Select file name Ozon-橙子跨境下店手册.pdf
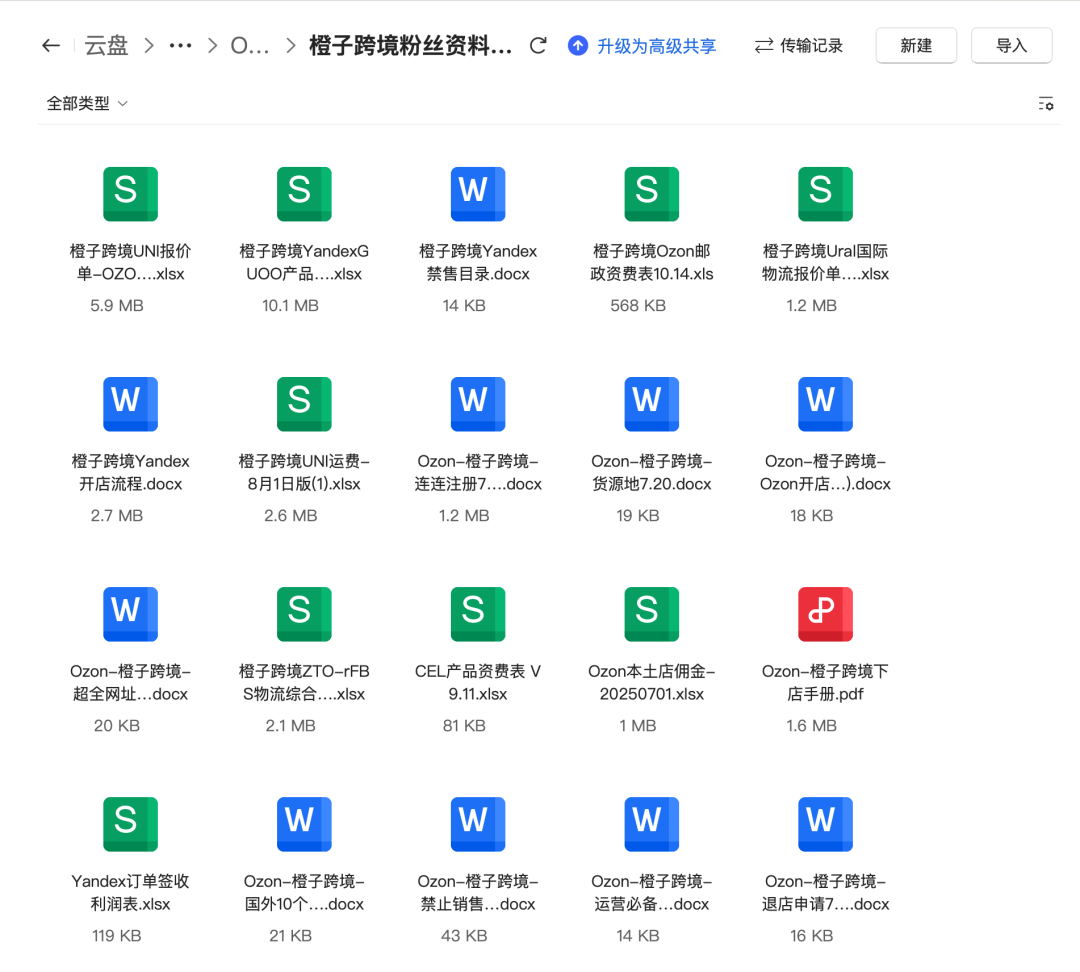This screenshot has width=1080, height=972. tap(825, 683)
